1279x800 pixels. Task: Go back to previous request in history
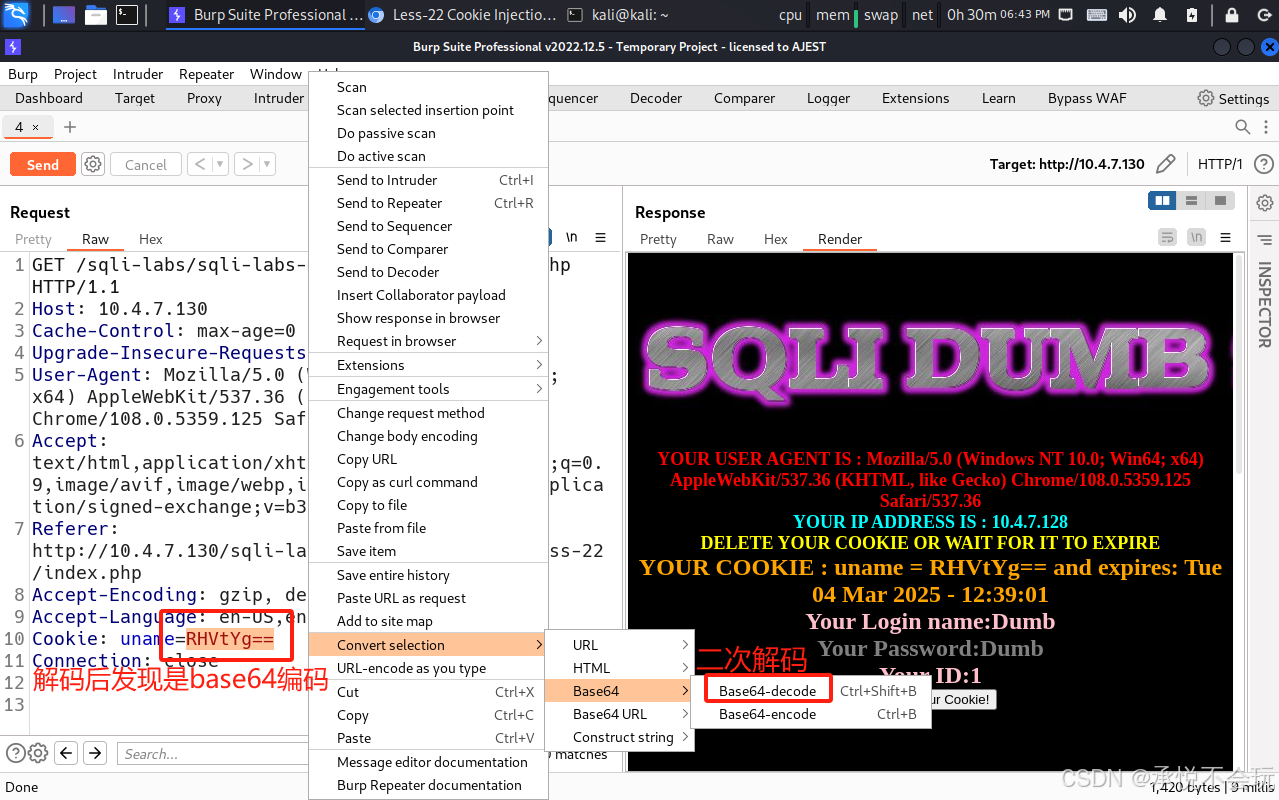click(x=199, y=164)
